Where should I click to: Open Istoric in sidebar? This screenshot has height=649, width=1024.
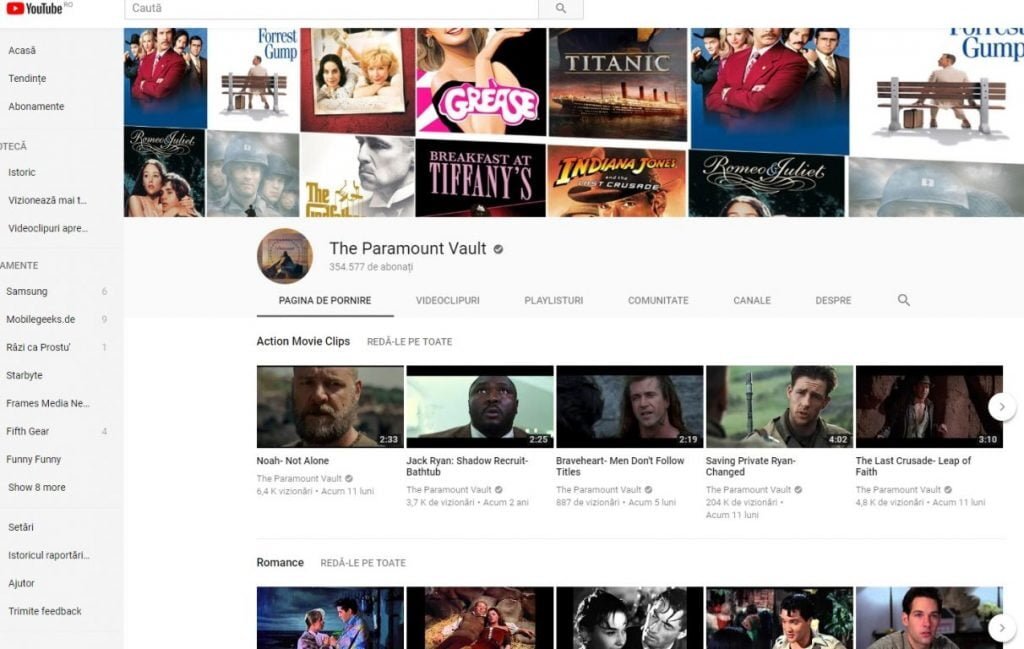22,172
